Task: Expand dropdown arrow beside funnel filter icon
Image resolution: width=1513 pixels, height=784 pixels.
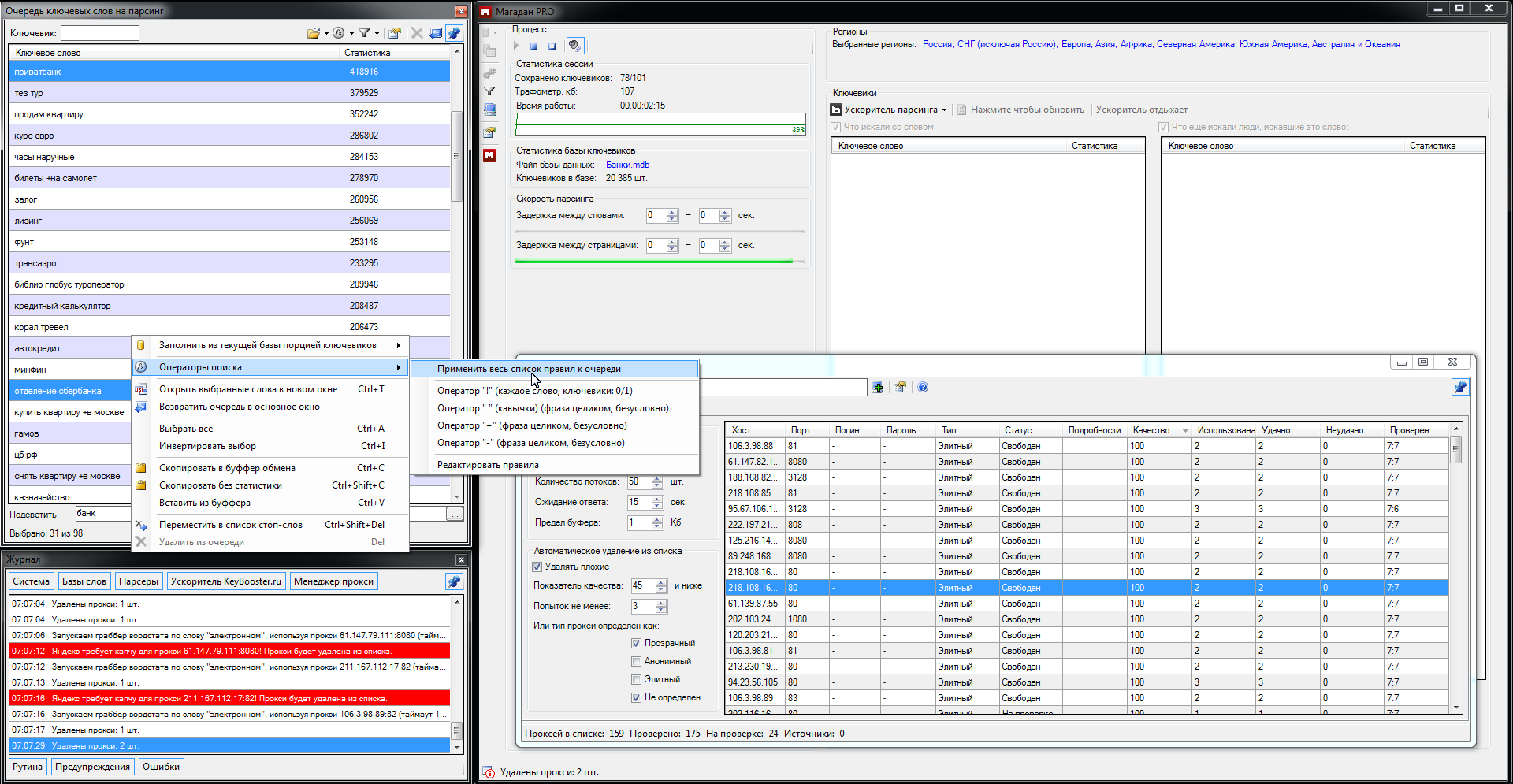Action: pos(377,33)
